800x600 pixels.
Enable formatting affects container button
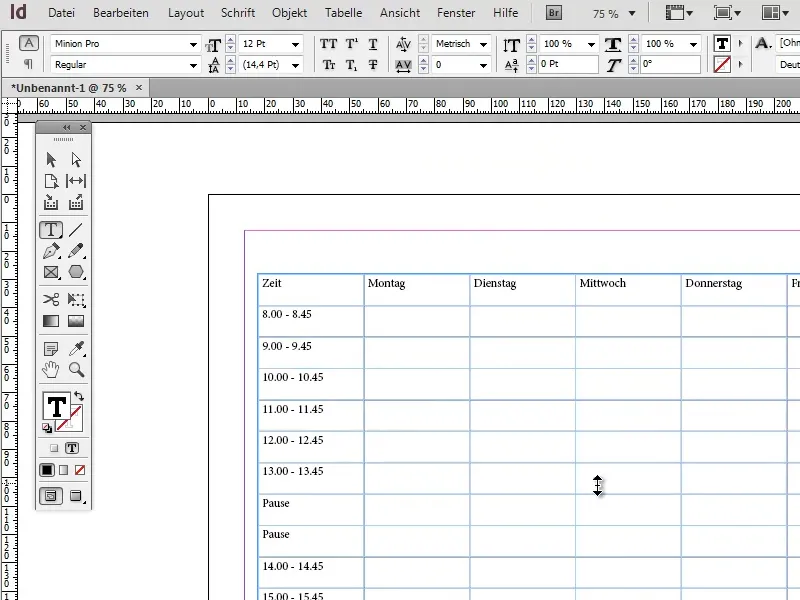click(54, 448)
